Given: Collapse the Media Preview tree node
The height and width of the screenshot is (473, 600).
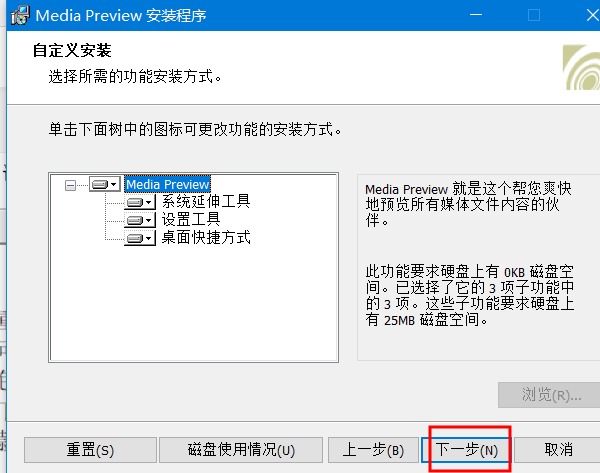Looking at the screenshot, I should [x=70, y=186].
